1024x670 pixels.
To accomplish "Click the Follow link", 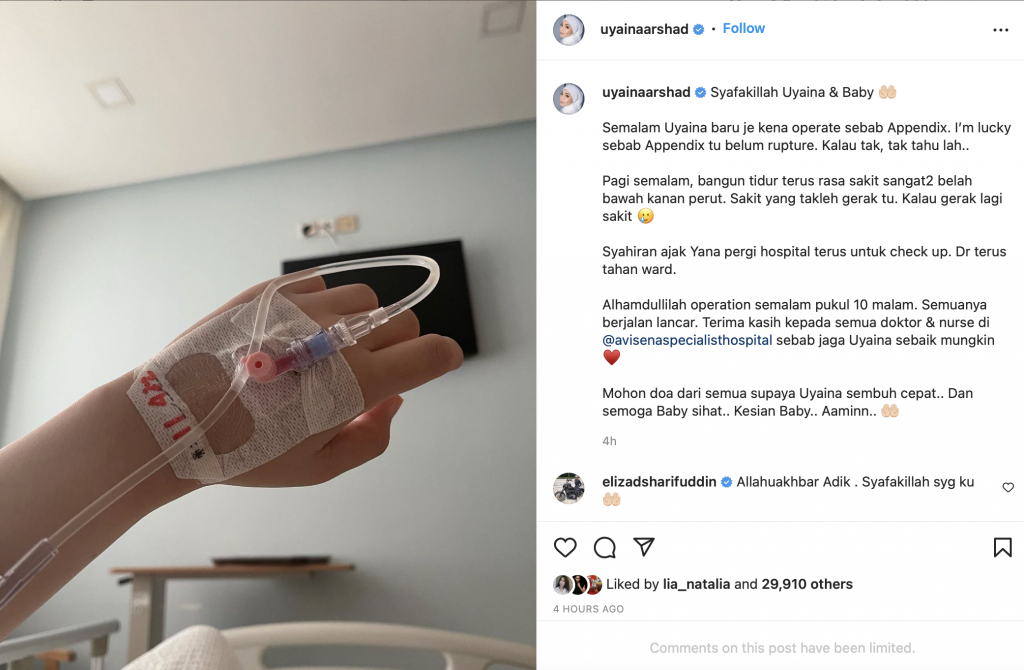I will [743, 29].
